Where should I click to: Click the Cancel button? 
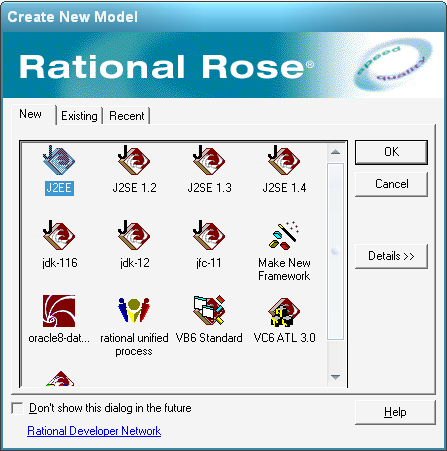pyautogui.click(x=391, y=184)
